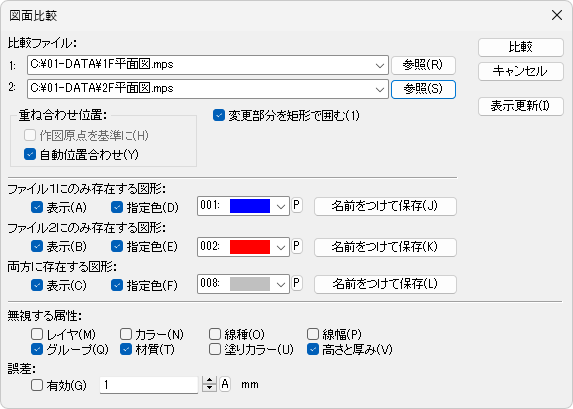Click the P palette button beside color 002

pyautogui.click(x=297, y=246)
